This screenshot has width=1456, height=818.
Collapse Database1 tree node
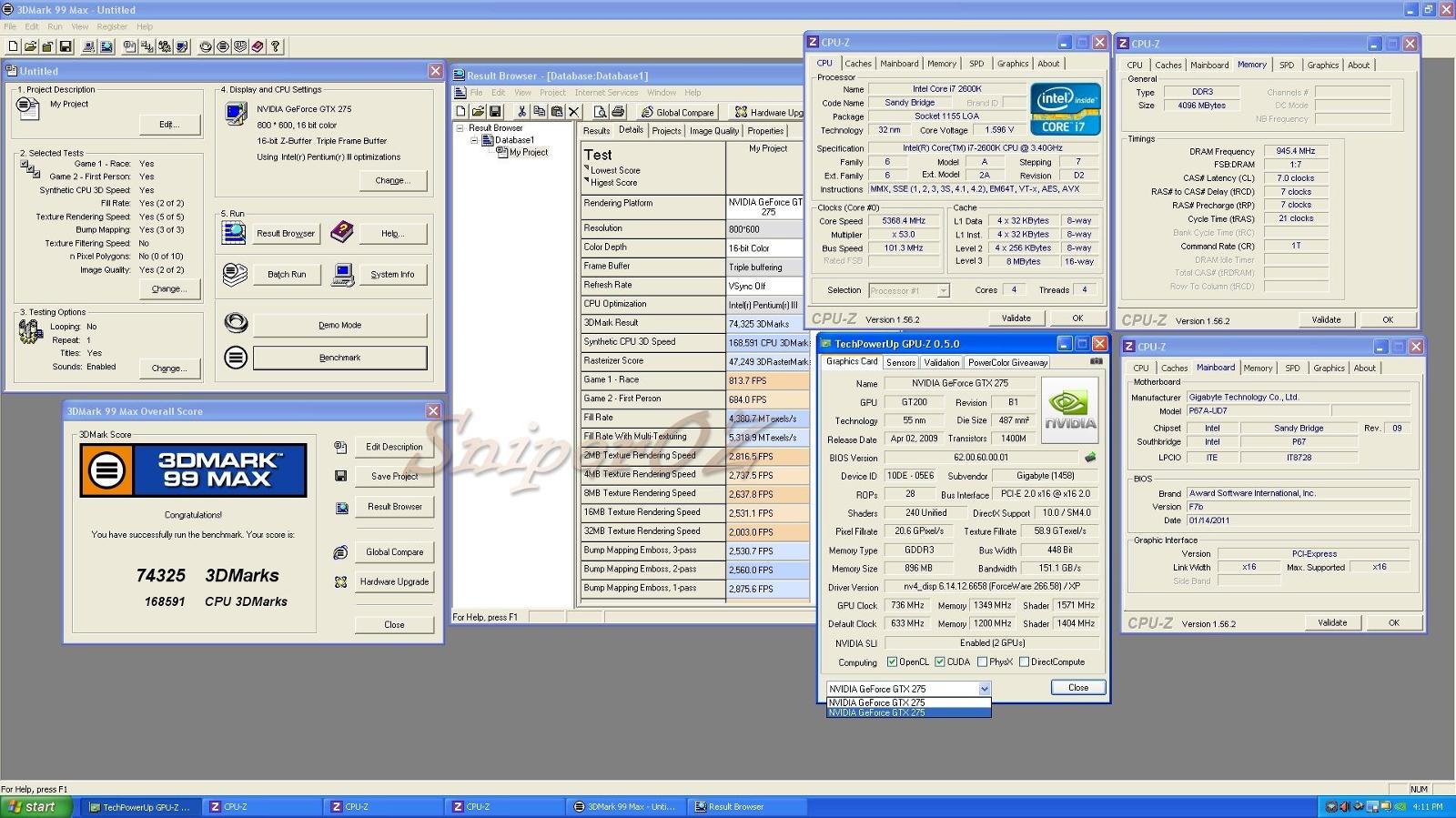point(474,140)
